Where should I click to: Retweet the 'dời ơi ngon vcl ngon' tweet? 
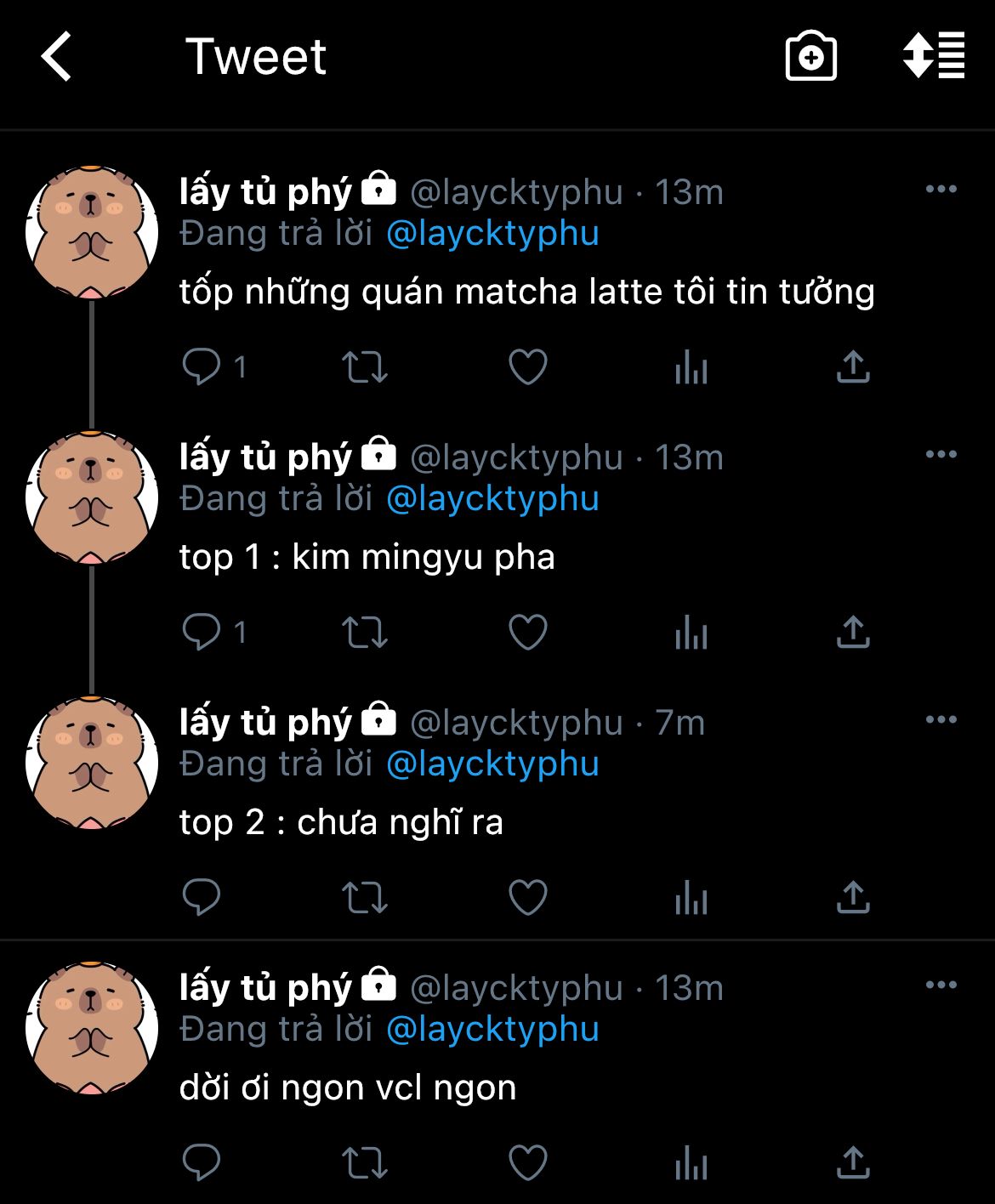tap(365, 1163)
